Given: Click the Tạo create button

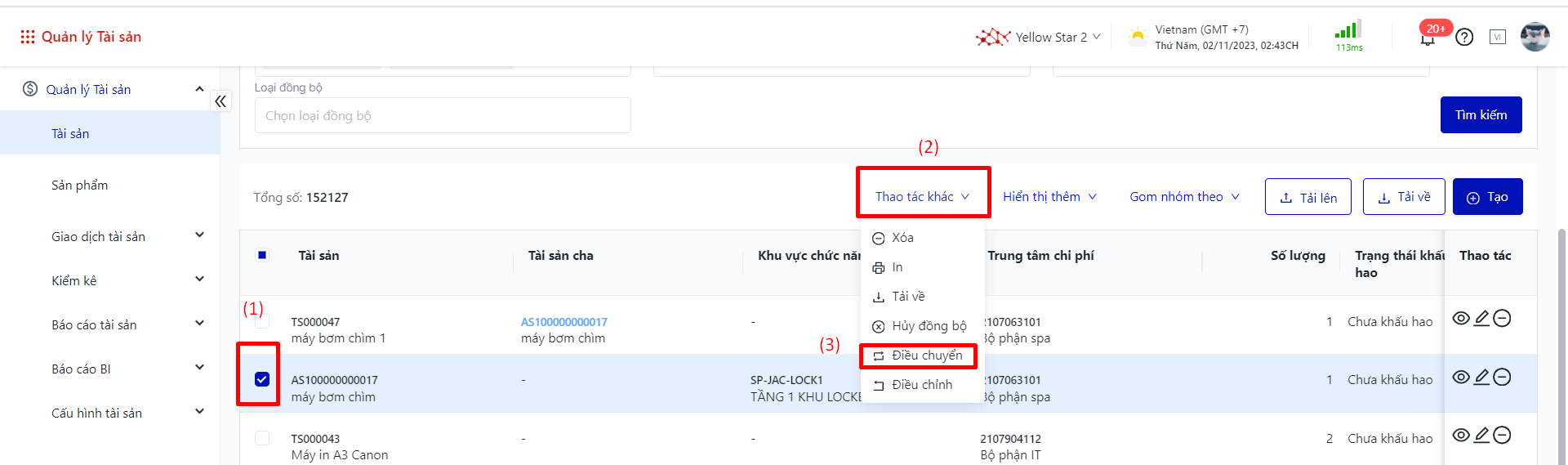Looking at the screenshot, I should tap(1487, 197).
